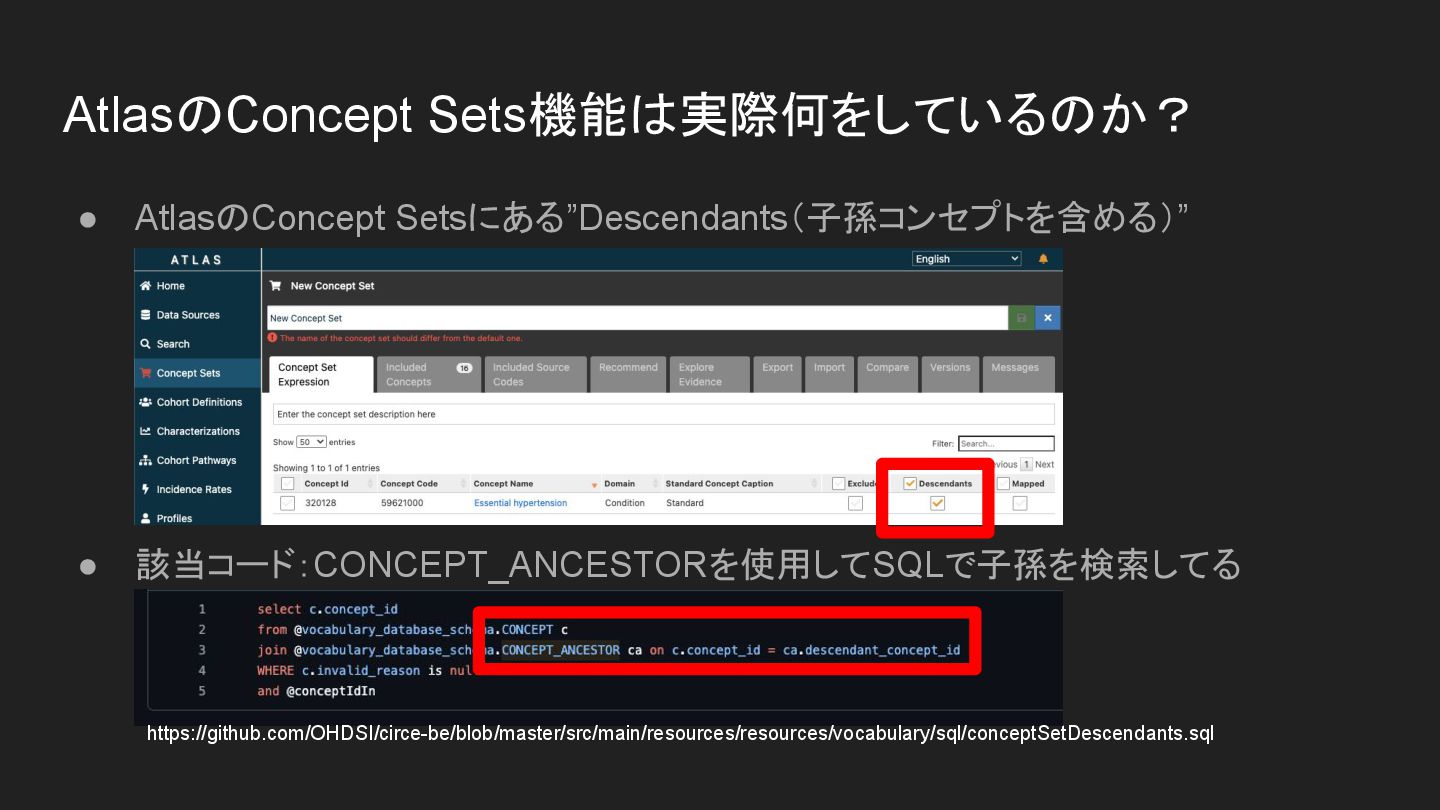
Task: Toggle the Mapped header checkbox
Action: pyautogui.click(x=1003, y=484)
